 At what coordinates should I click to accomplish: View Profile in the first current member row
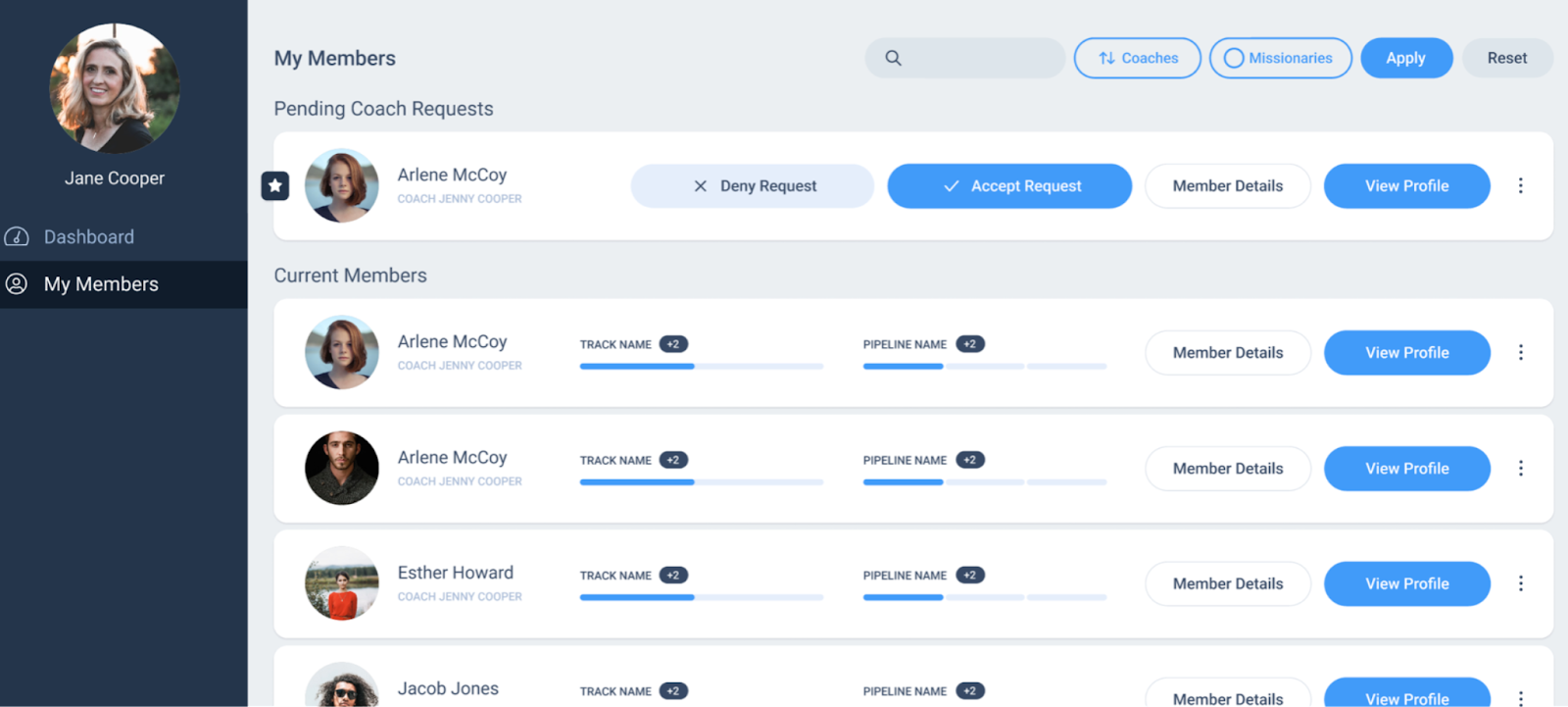click(1407, 353)
